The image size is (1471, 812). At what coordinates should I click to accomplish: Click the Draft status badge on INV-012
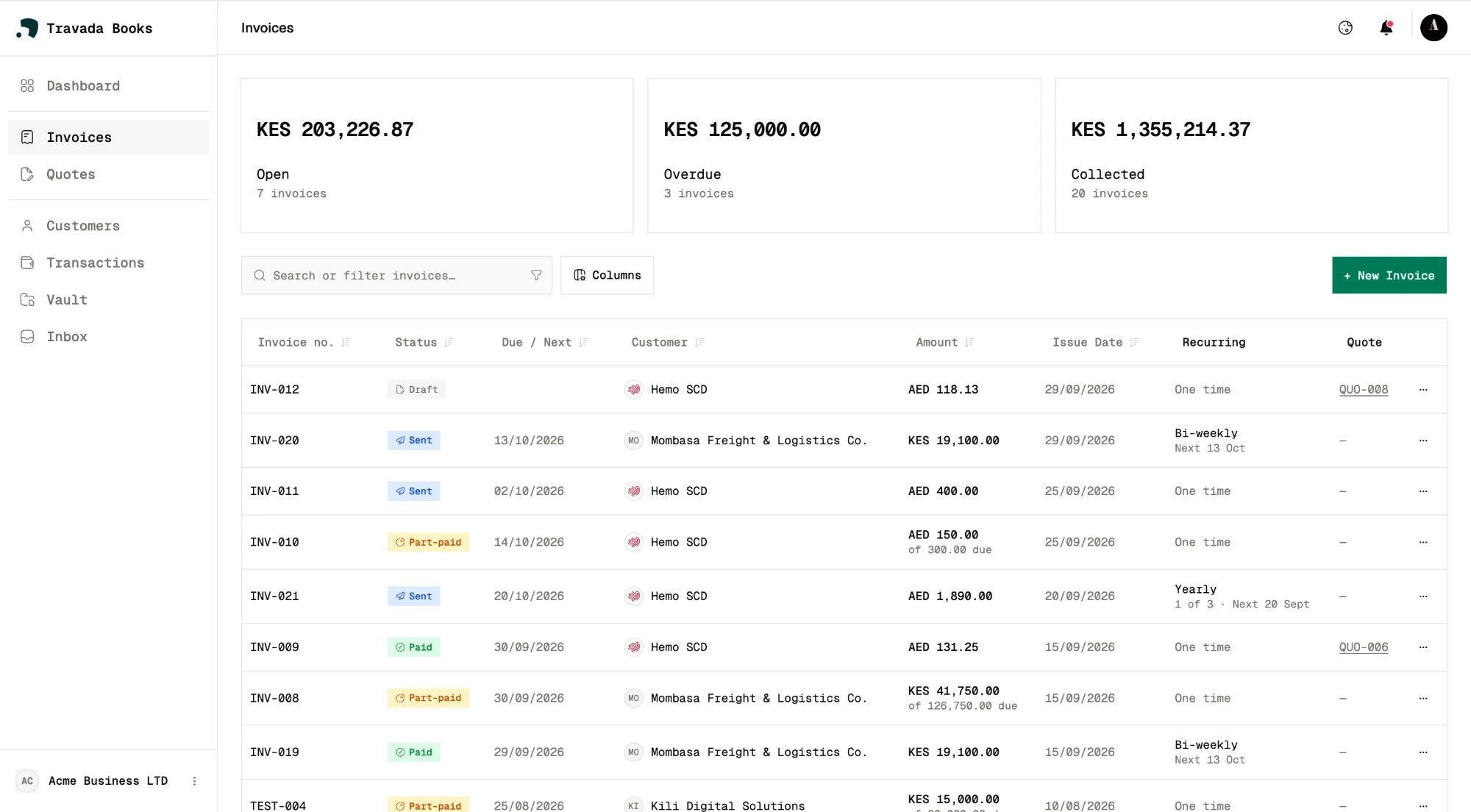tap(416, 390)
